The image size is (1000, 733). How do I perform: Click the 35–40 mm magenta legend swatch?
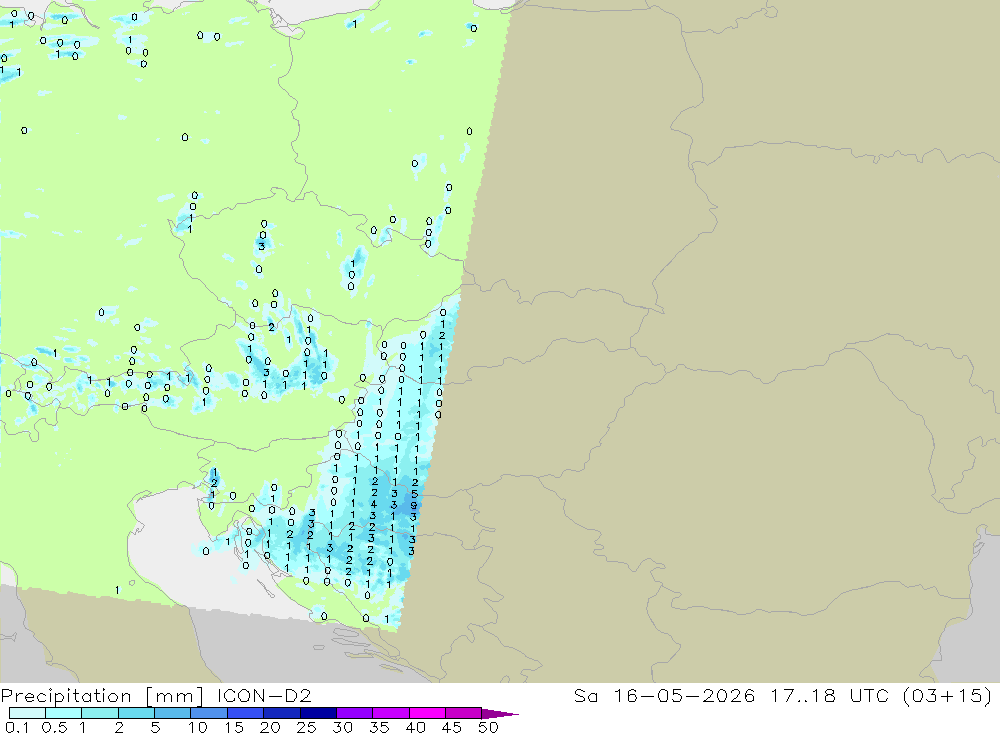(x=390, y=713)
